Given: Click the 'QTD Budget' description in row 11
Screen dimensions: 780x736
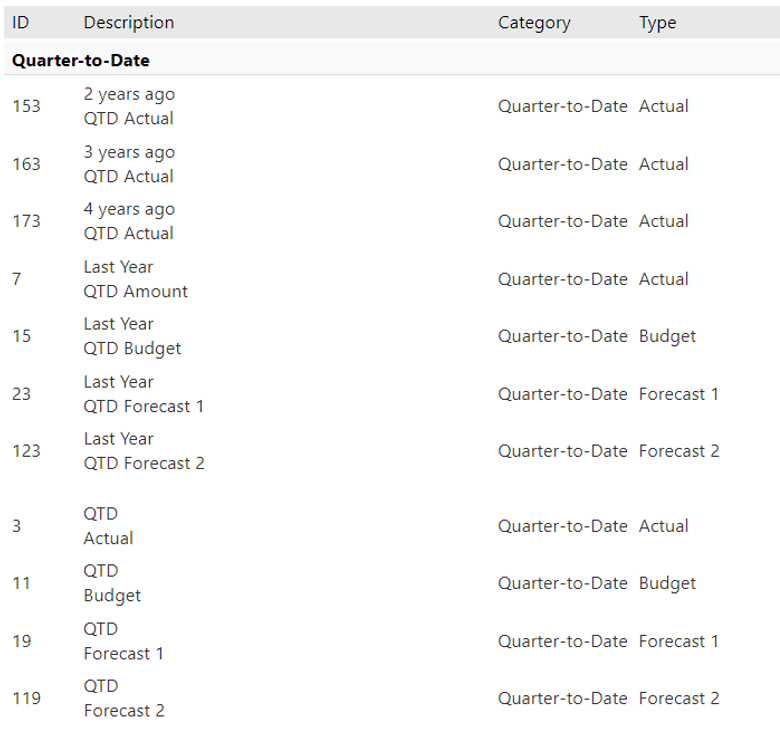Looking at the screenshot, I should tap(112, 583).
